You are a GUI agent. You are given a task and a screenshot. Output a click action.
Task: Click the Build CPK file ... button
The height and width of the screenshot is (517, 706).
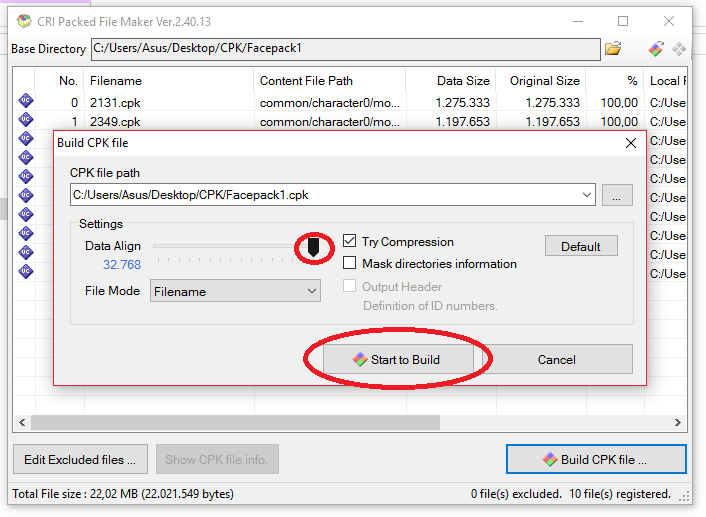pos(596,459)
